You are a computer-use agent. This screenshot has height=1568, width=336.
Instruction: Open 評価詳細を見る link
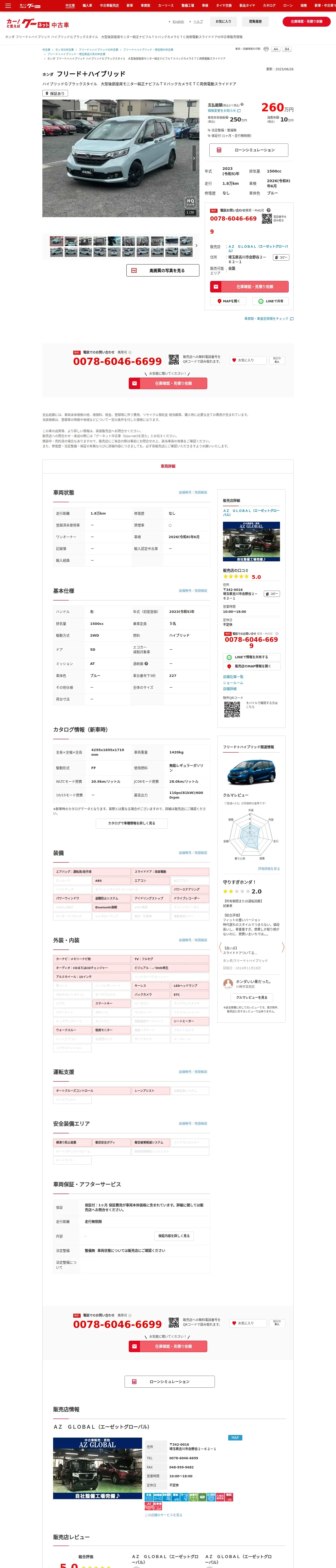pyautogui.click(x=269, y=869)
